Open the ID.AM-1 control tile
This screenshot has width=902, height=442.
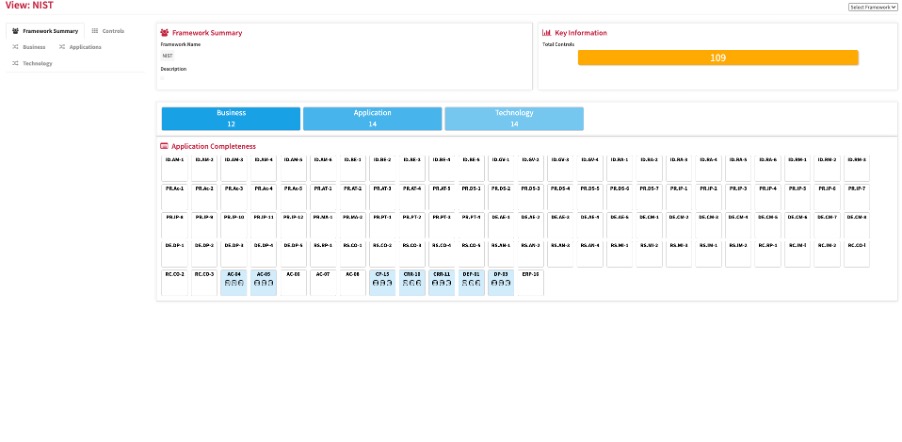click(174, 169)
